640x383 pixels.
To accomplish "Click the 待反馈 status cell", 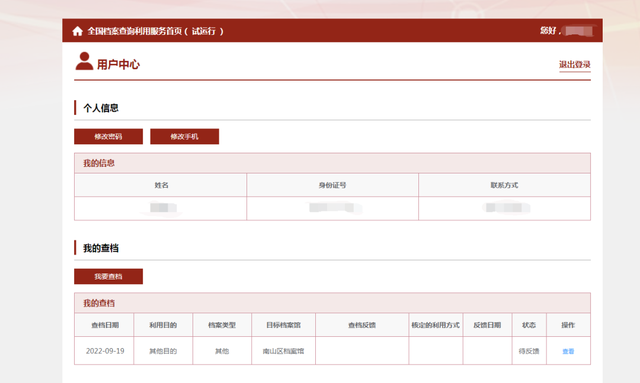I will (529, 351).
